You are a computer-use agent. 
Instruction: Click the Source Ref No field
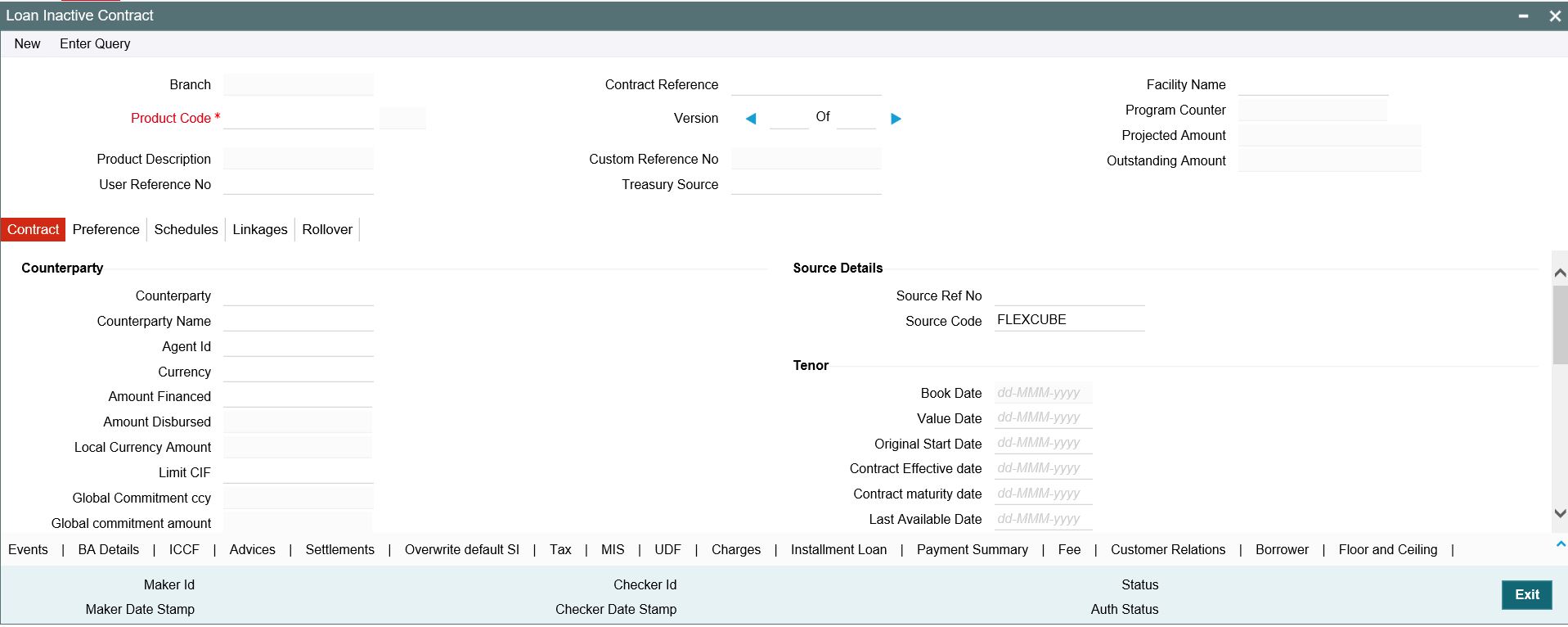point(1070,295)
